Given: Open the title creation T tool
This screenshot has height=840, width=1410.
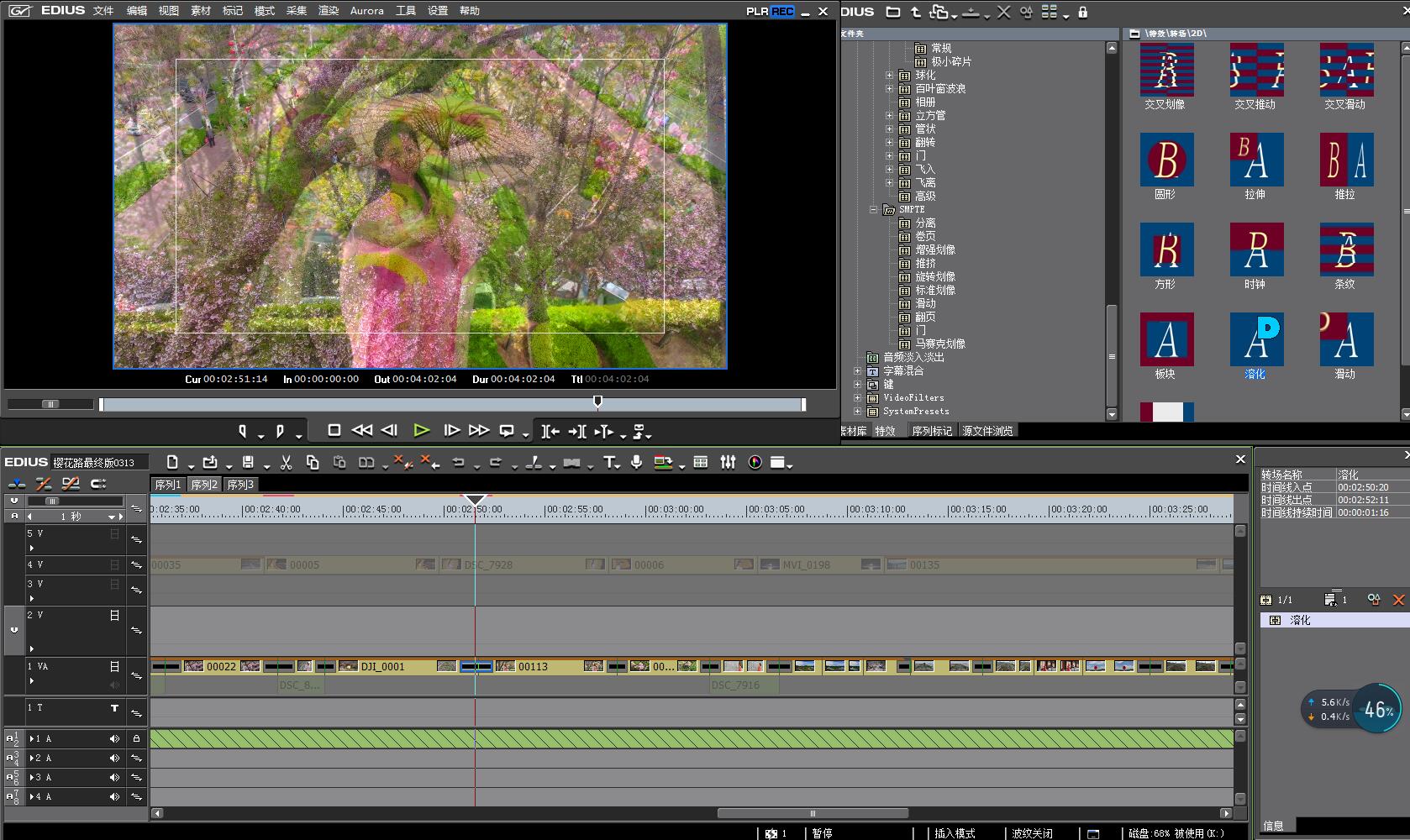Looking at the screenshot, I should coord(610,462).
